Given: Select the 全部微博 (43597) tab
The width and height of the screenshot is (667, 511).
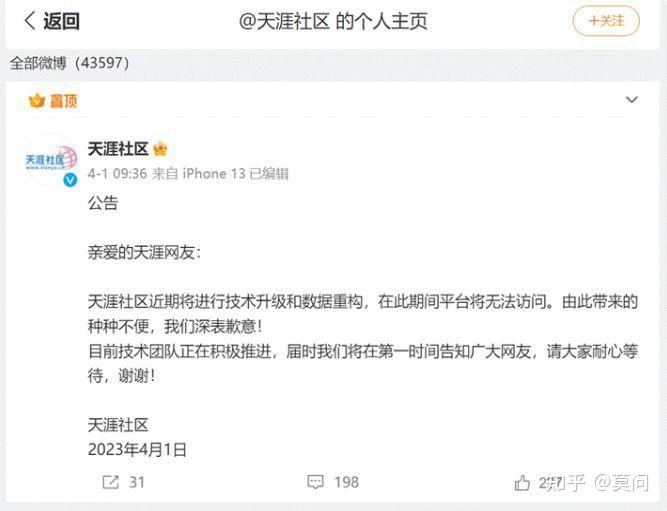Looking at the screenshot, I should 69,63.
